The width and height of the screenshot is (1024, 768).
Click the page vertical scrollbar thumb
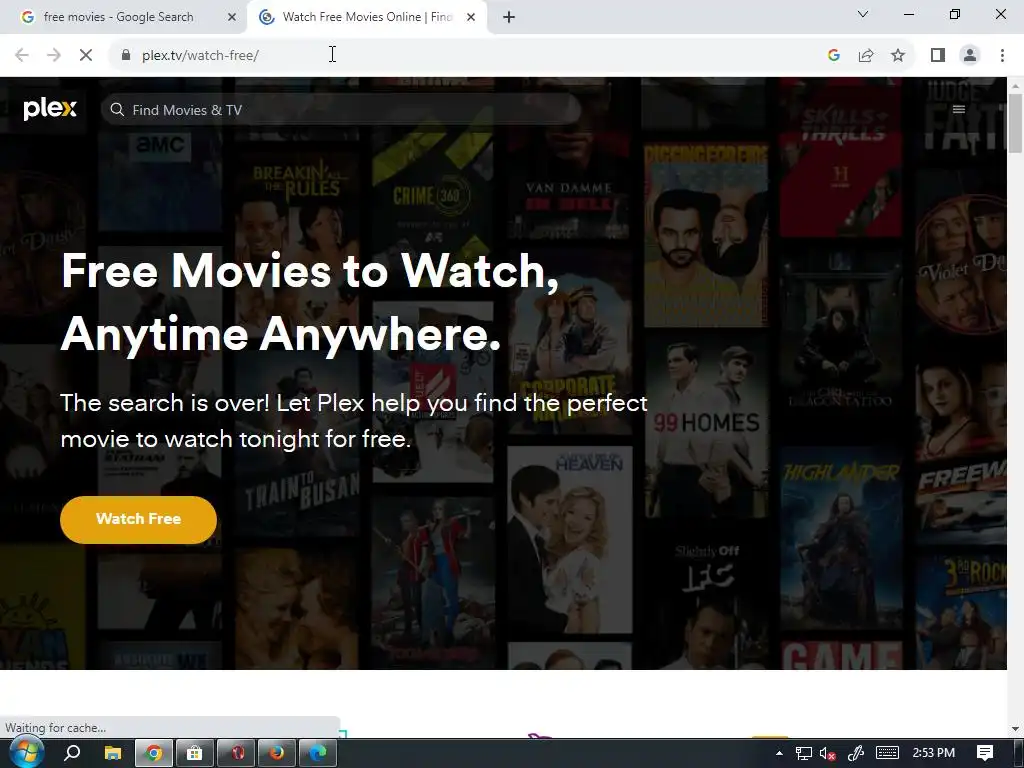pyautogui.click(x=1016, y=124)
